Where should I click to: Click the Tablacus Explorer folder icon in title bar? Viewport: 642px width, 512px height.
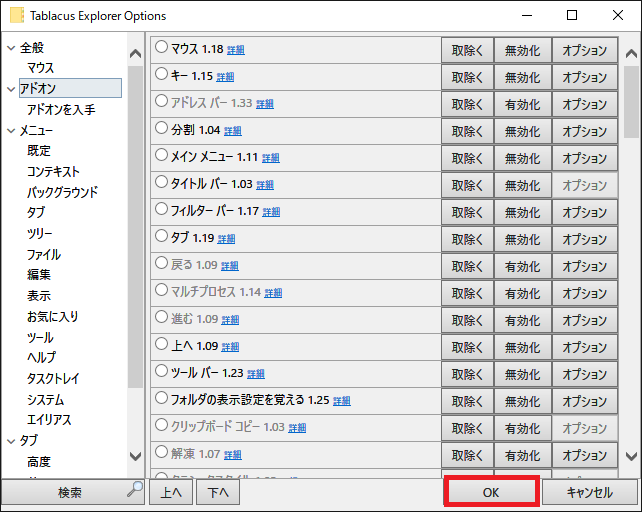pyautogui.click(x=17, y=16)
